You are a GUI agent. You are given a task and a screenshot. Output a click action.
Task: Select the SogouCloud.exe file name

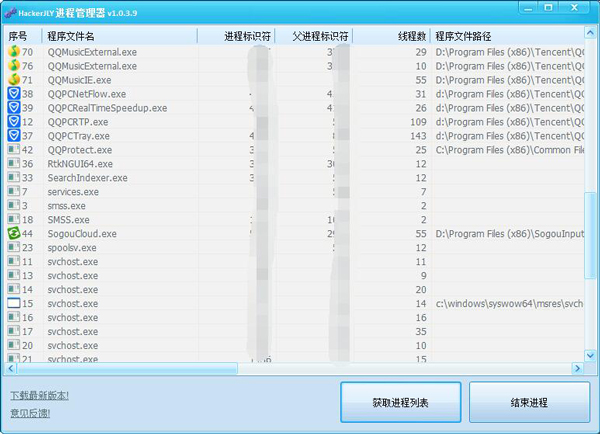(x=82, y=233)
